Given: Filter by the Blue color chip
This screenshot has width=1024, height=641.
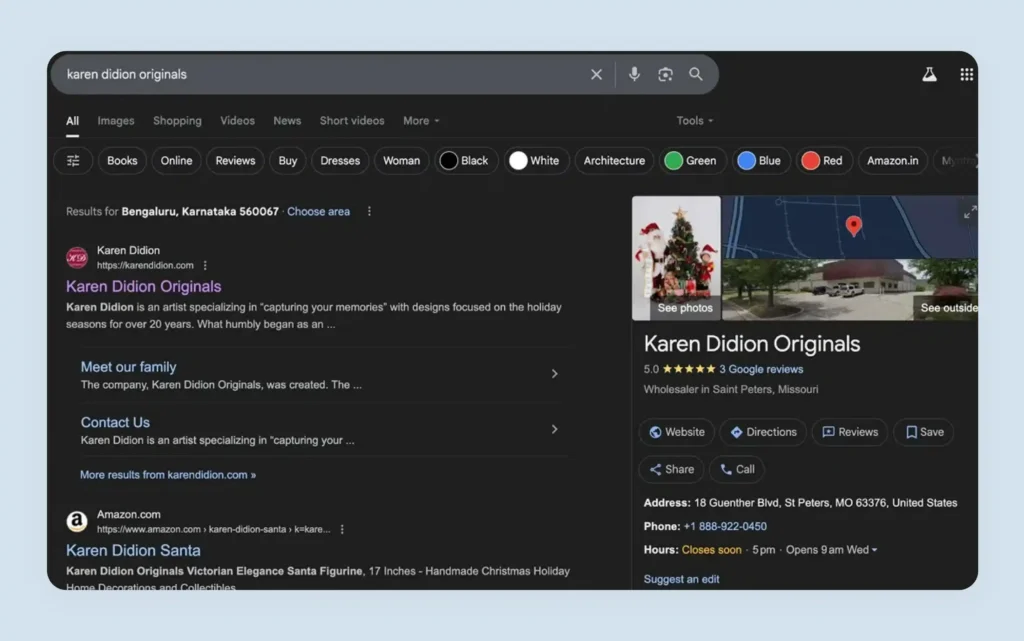Looking at the screenshot, I should point(761,161).
